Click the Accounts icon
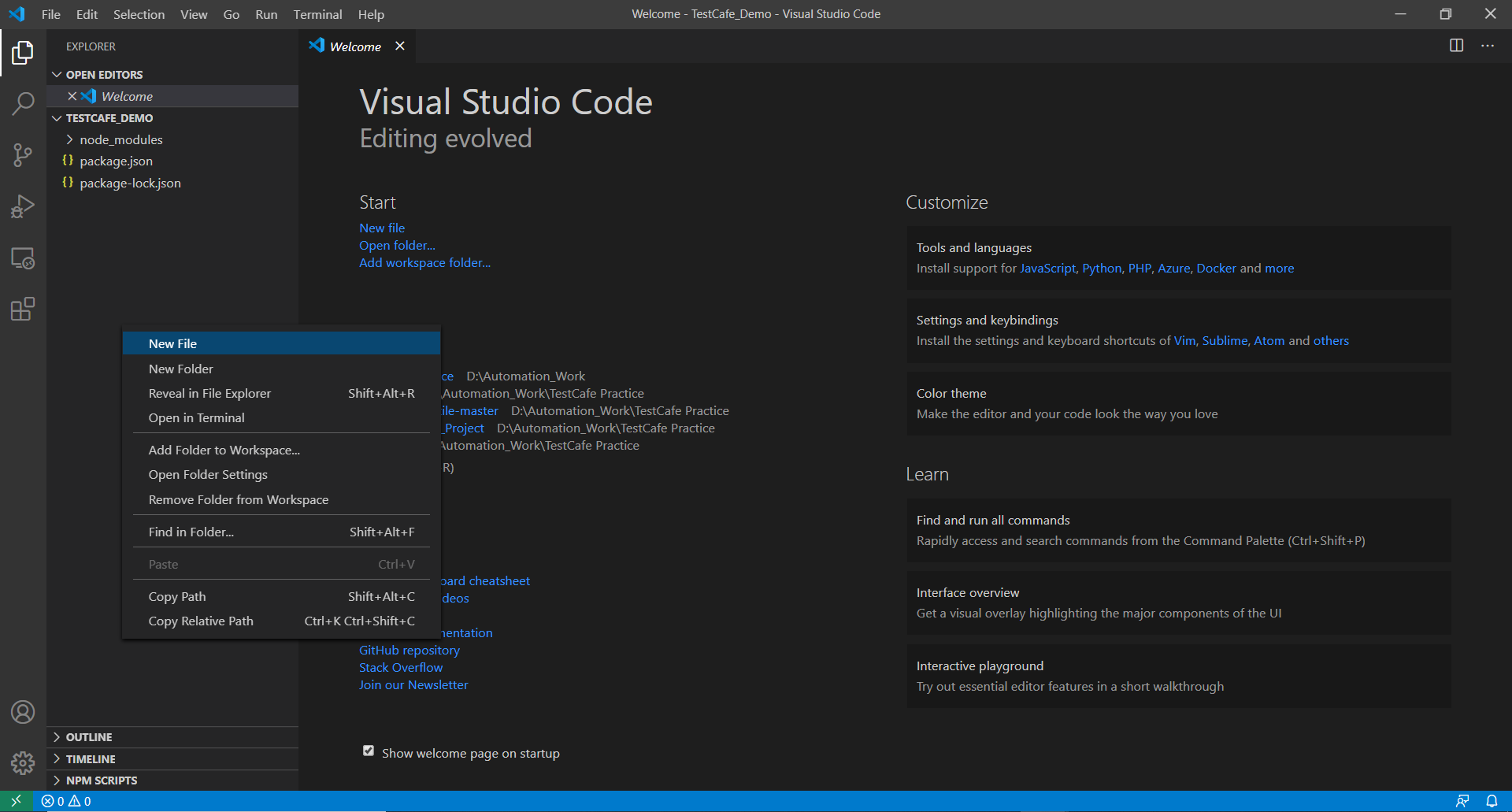The image size is (1512, 812). [x=23, y=712]
